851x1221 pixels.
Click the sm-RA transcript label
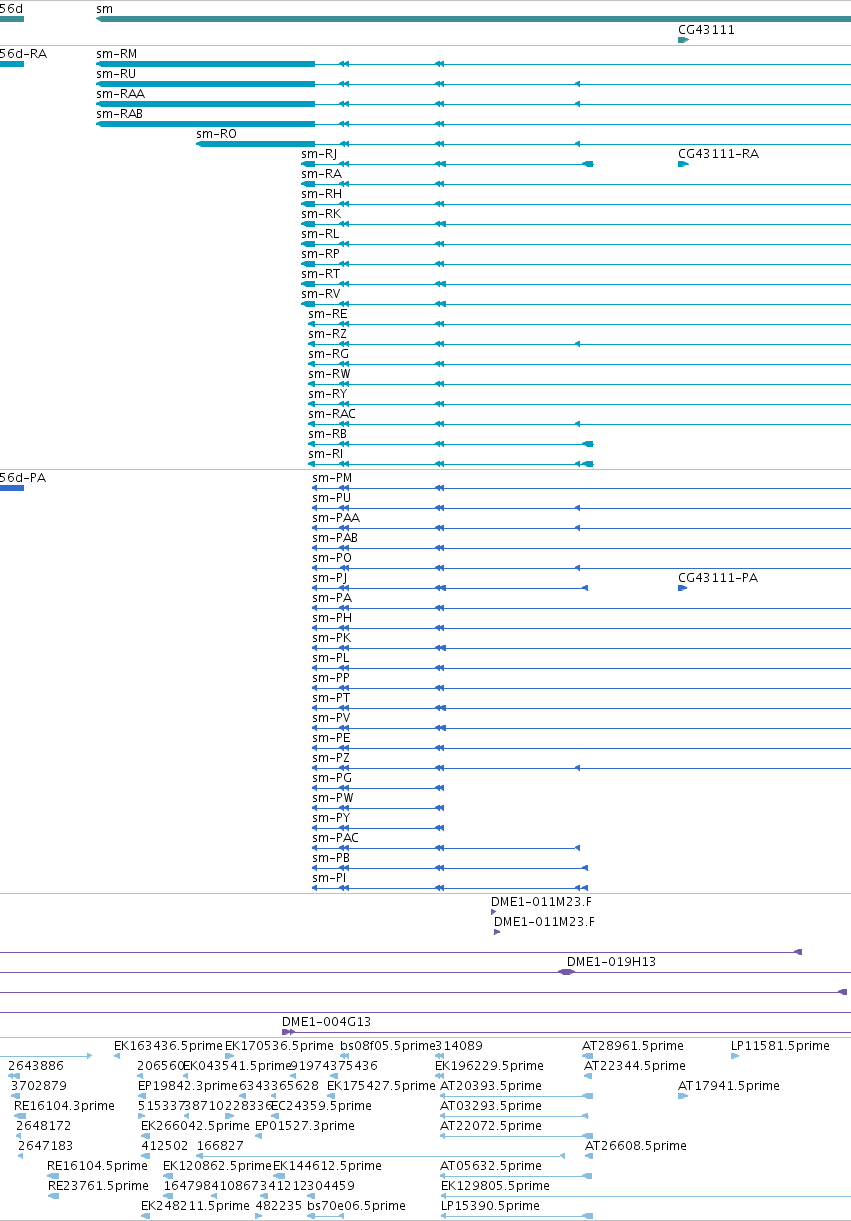coord(321,174)
